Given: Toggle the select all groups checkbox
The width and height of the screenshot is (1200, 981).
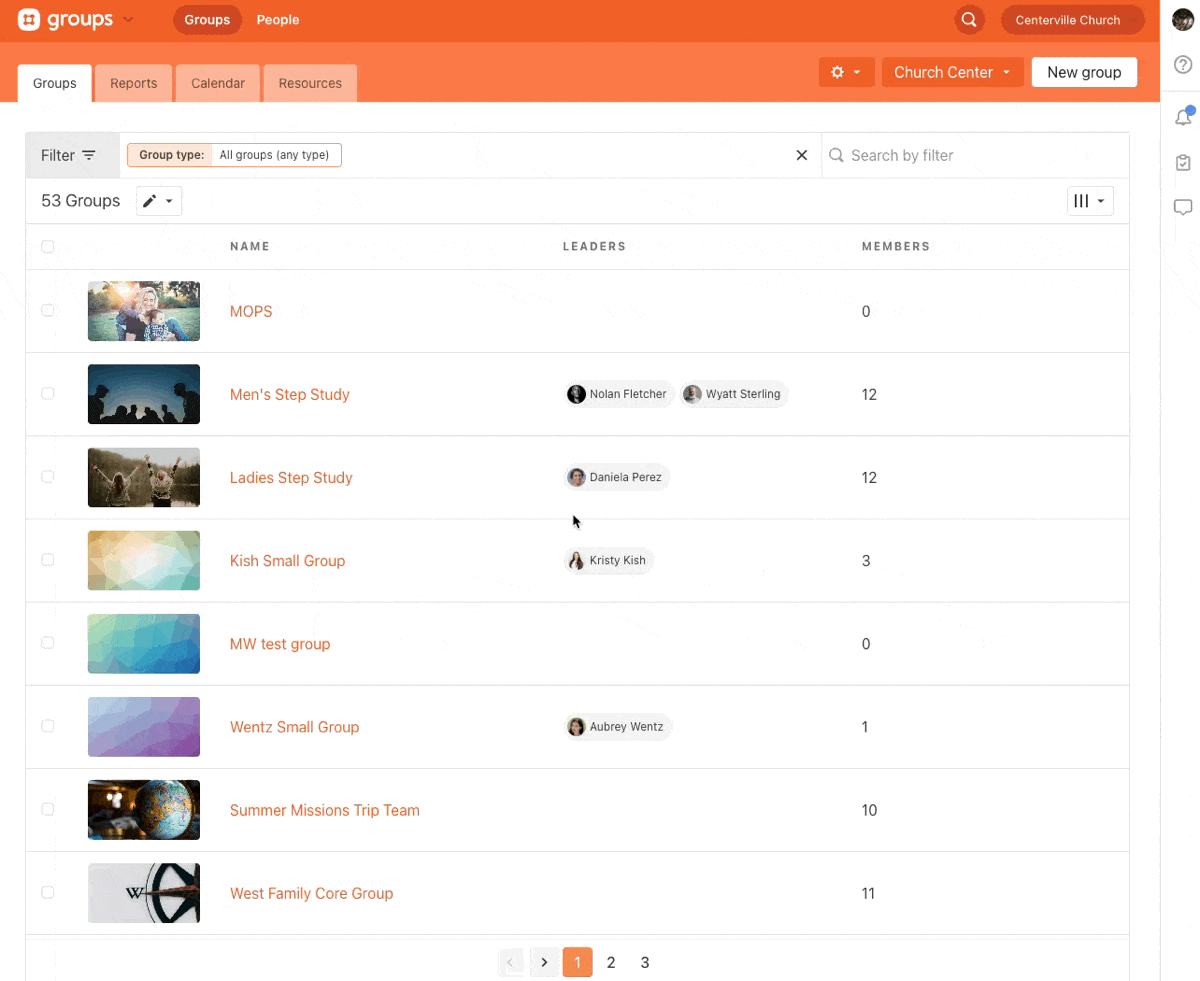Looking at the screenshot, I should pyautogui.click(x=47, y=246).
